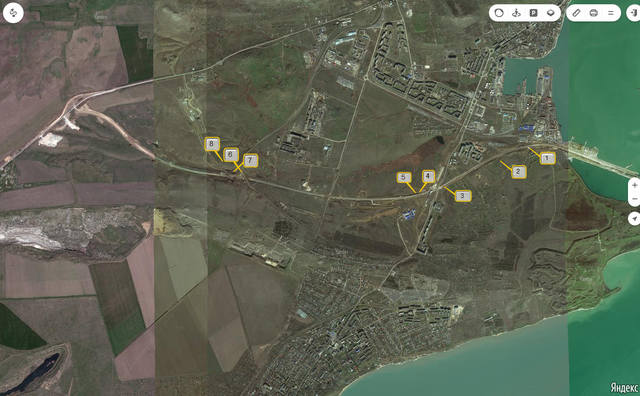Click map marker labeled 8

point(212,144)
